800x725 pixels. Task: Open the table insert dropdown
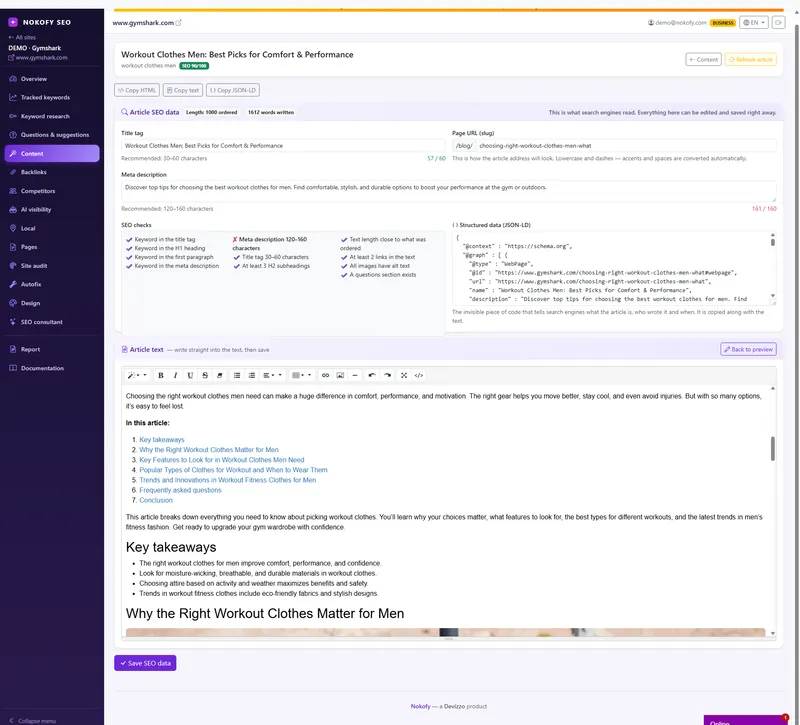point(302,376)
